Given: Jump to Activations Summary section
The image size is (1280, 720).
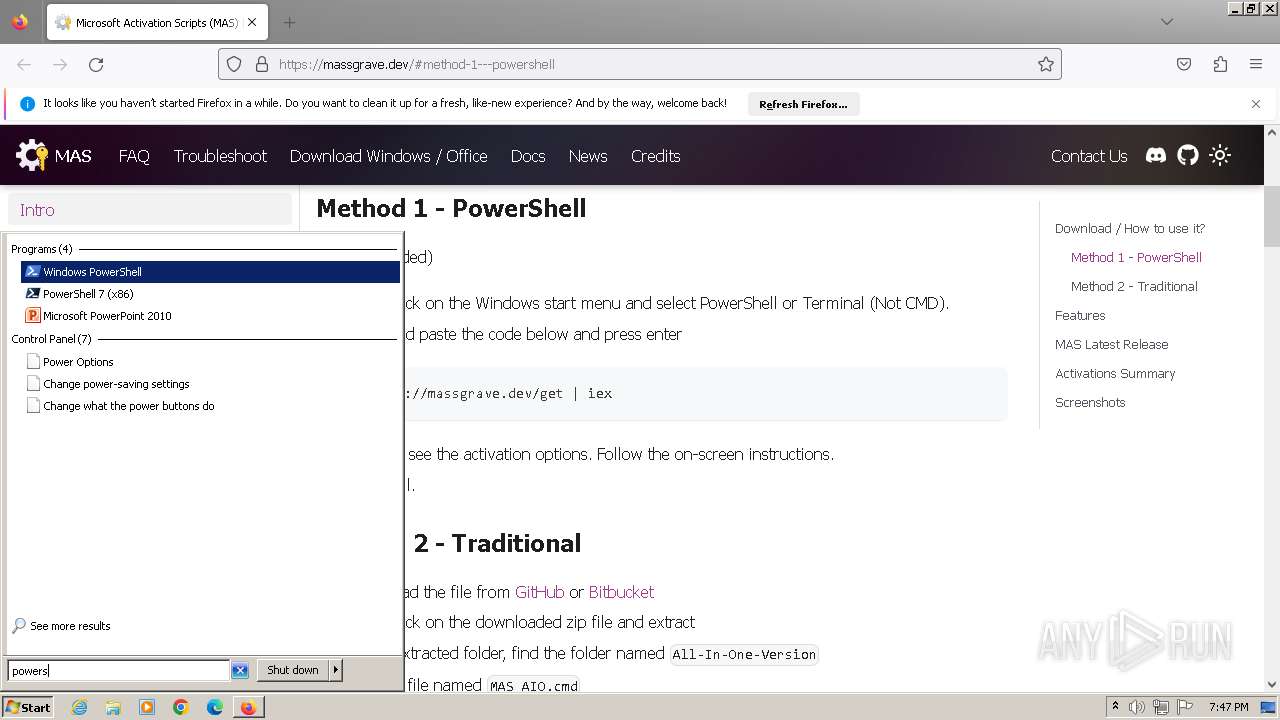Looking at the screenshot, I should (1115, 373).
